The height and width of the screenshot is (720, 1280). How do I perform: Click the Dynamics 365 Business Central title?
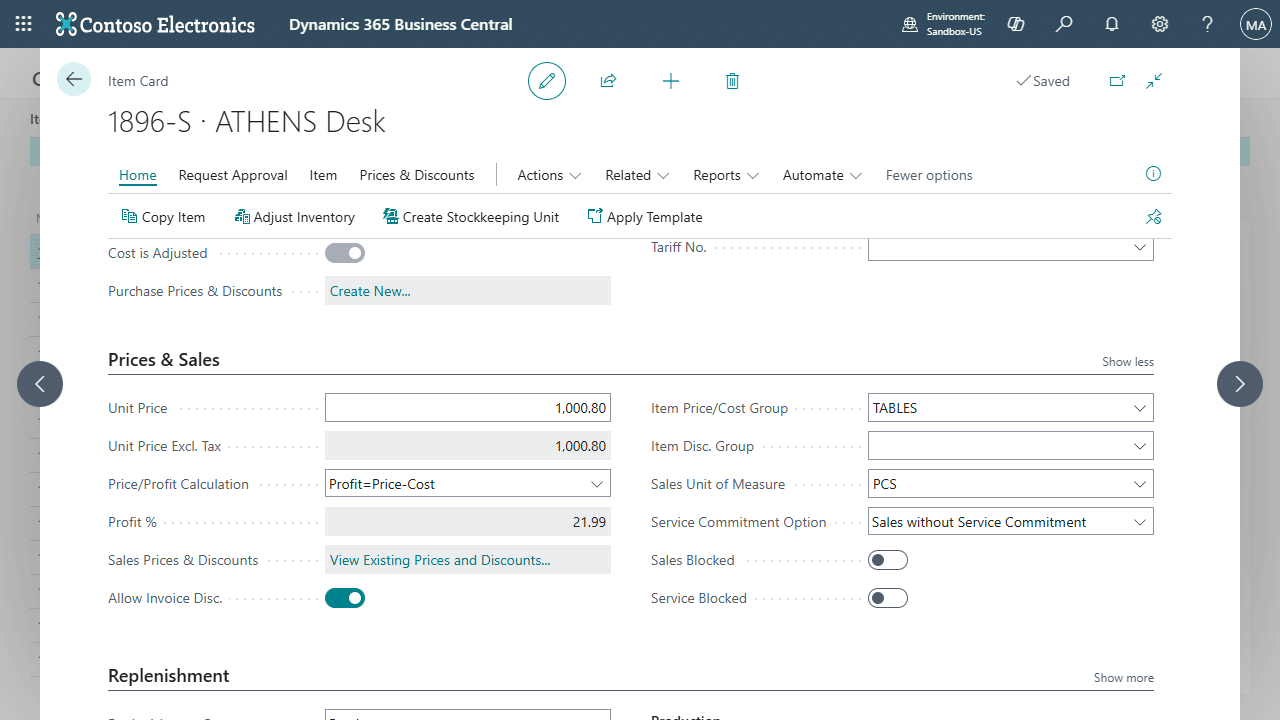coord(401,24)
